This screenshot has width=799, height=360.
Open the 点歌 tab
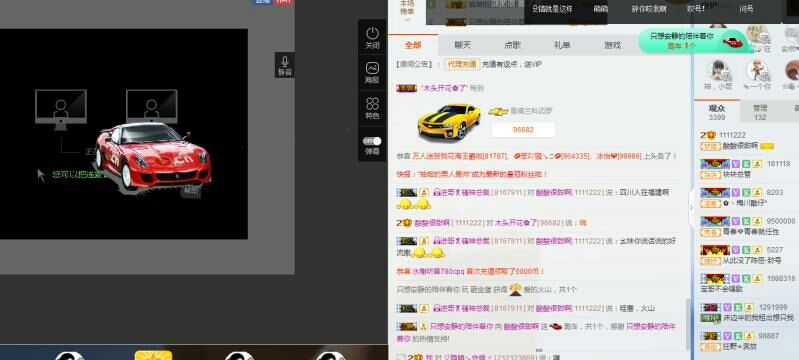pos(513,45)
